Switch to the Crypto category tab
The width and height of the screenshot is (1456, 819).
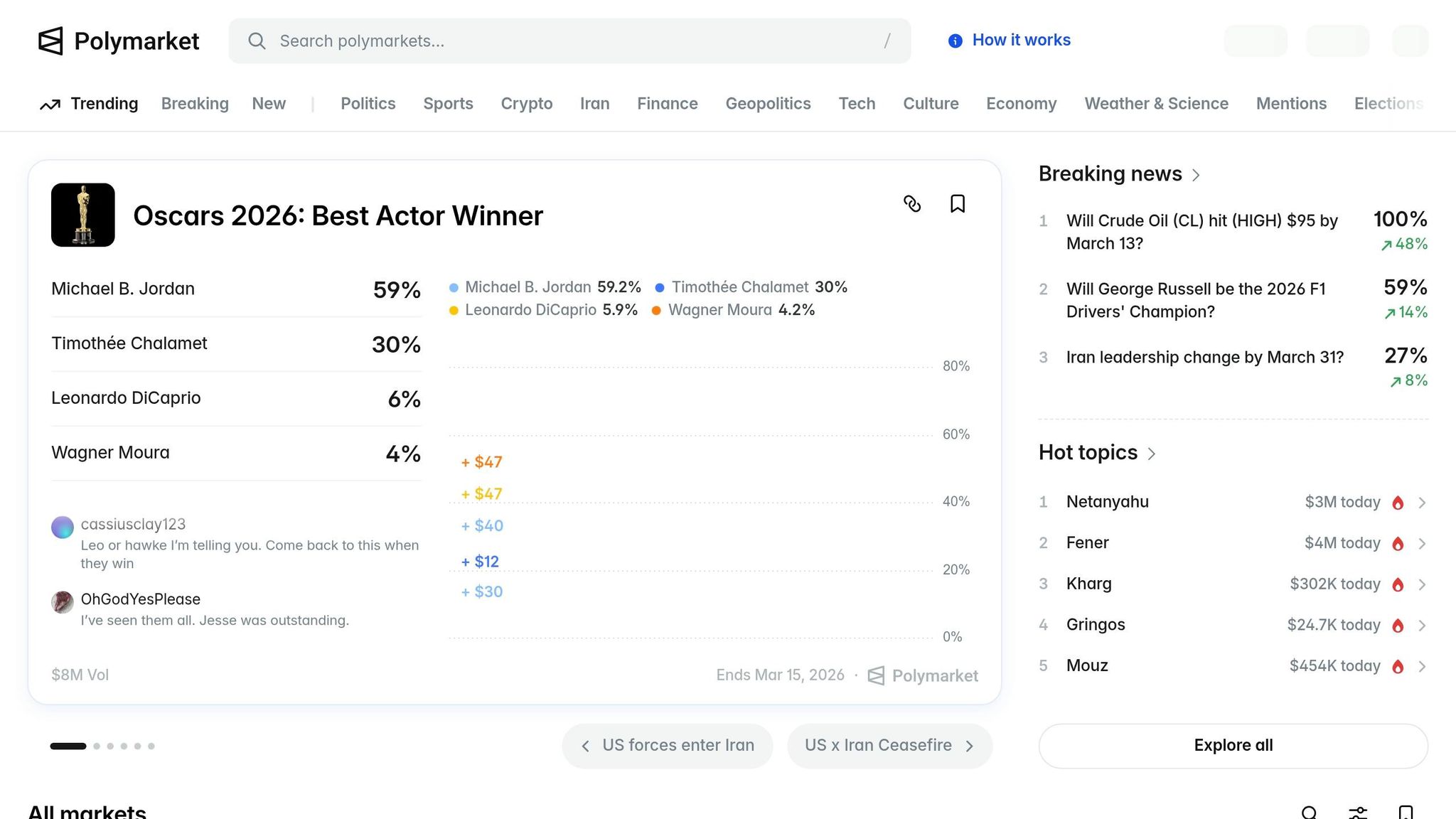526,104
